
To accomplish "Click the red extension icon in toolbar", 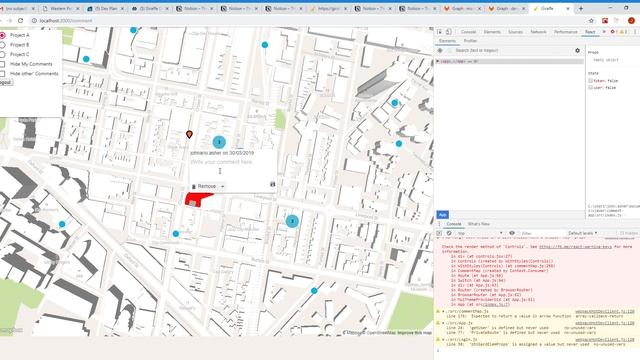I will [x=605, y=20].
